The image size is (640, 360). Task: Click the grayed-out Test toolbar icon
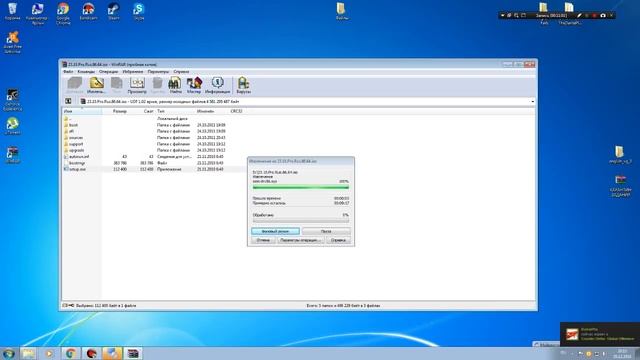[x=117, y=85]
